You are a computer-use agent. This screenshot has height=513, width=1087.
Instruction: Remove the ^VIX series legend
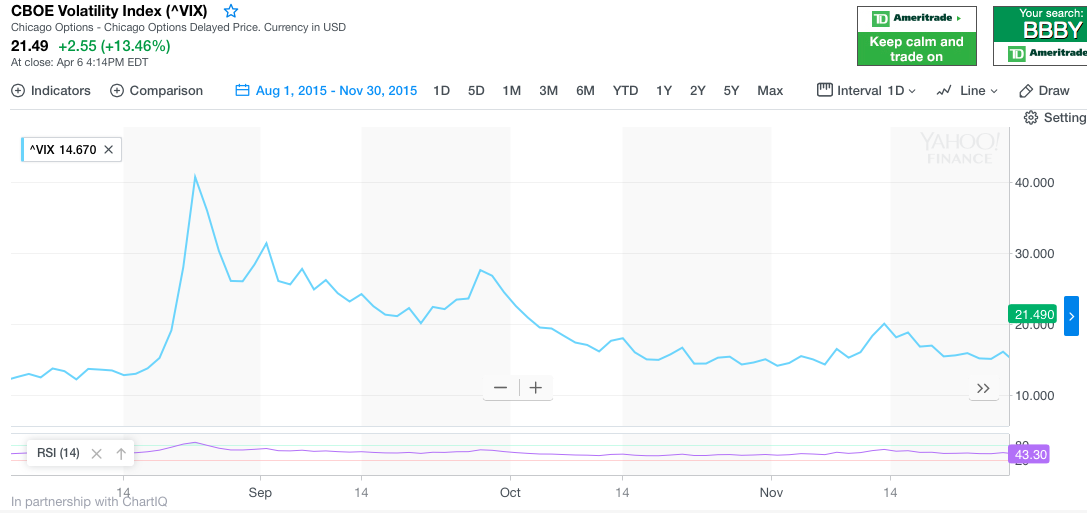109,150
